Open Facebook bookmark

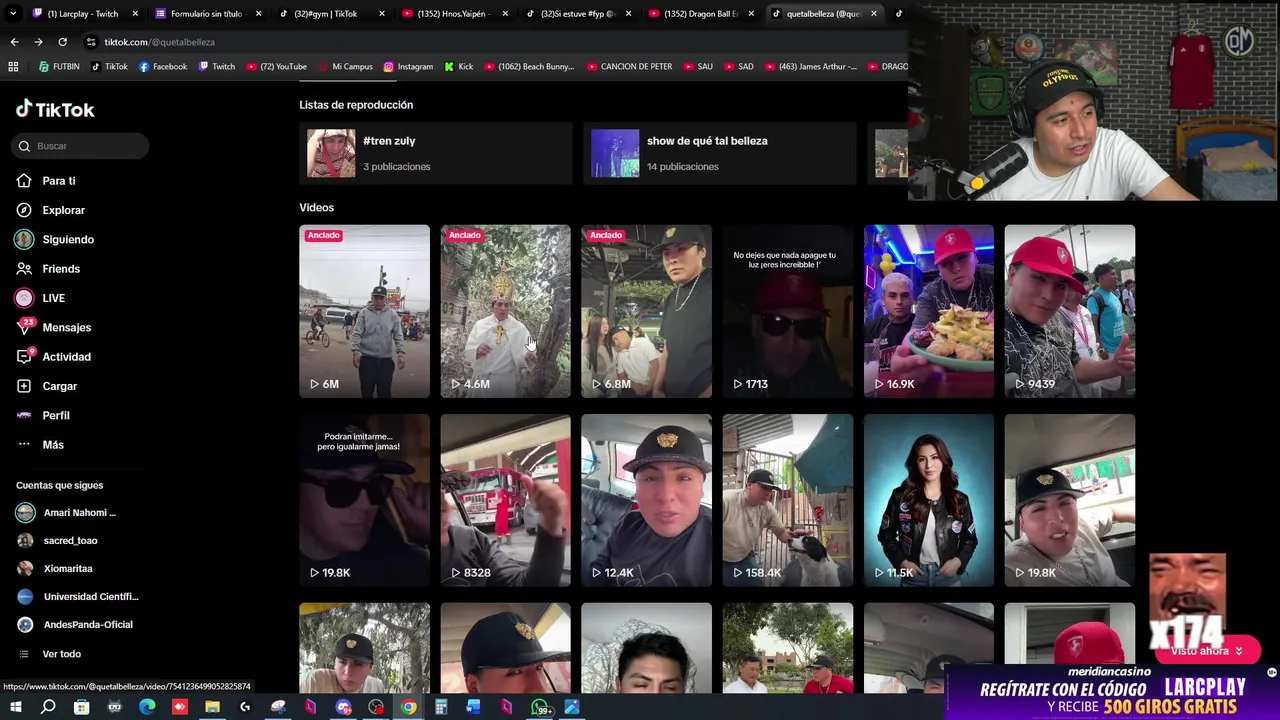[x=163, y=66]
